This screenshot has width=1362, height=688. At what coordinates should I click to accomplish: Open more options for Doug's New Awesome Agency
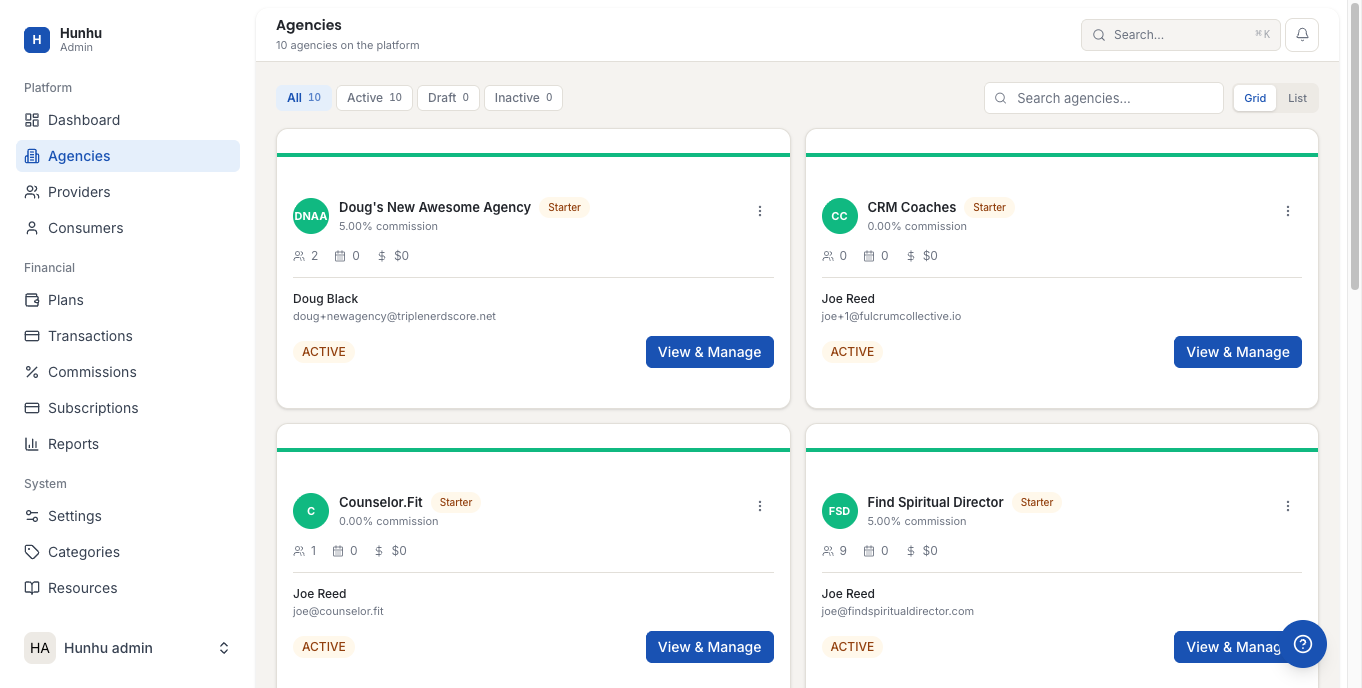point(760,211)
